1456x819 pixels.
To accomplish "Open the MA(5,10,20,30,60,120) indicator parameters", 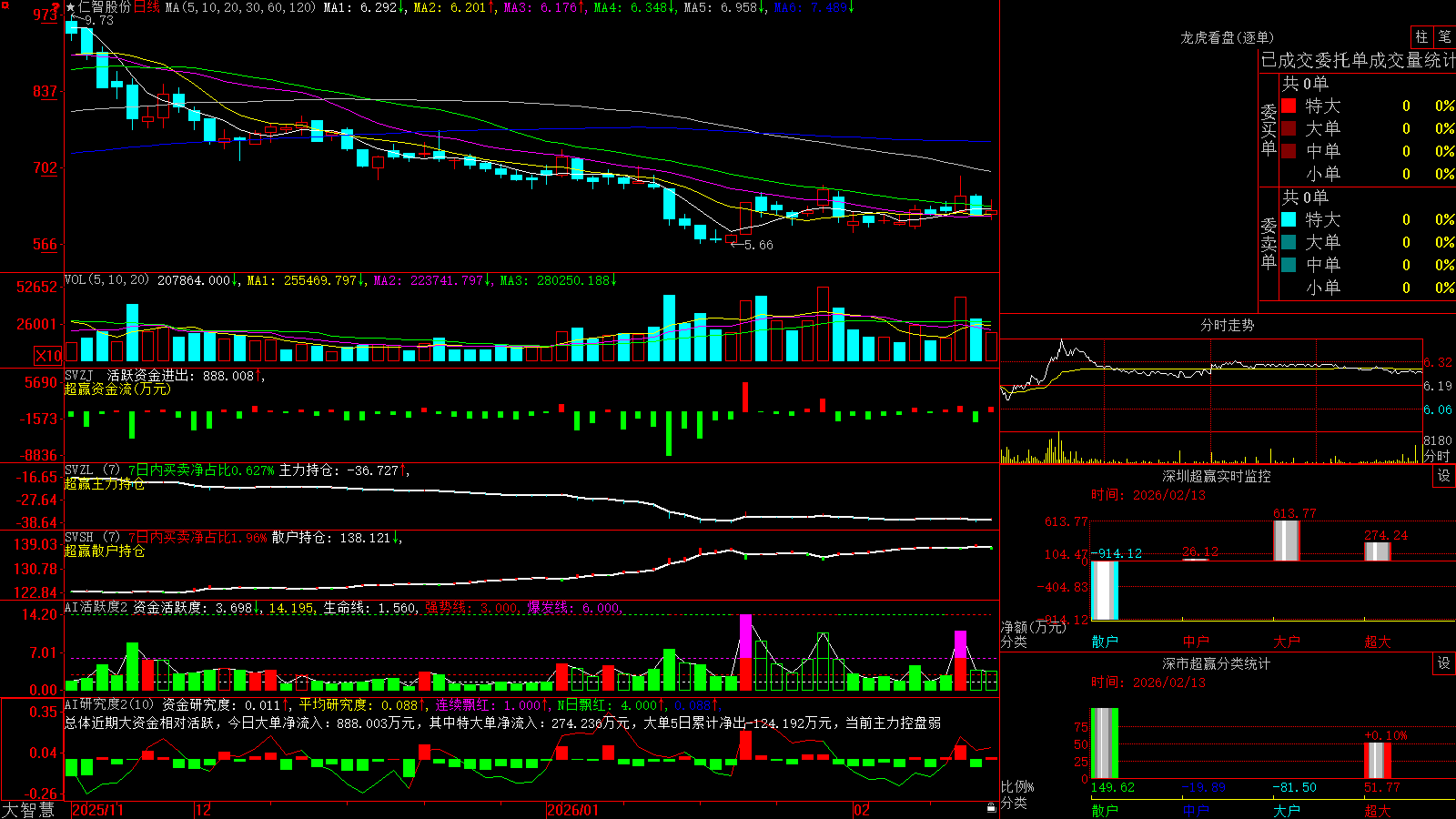I will (x=241, y=7).
